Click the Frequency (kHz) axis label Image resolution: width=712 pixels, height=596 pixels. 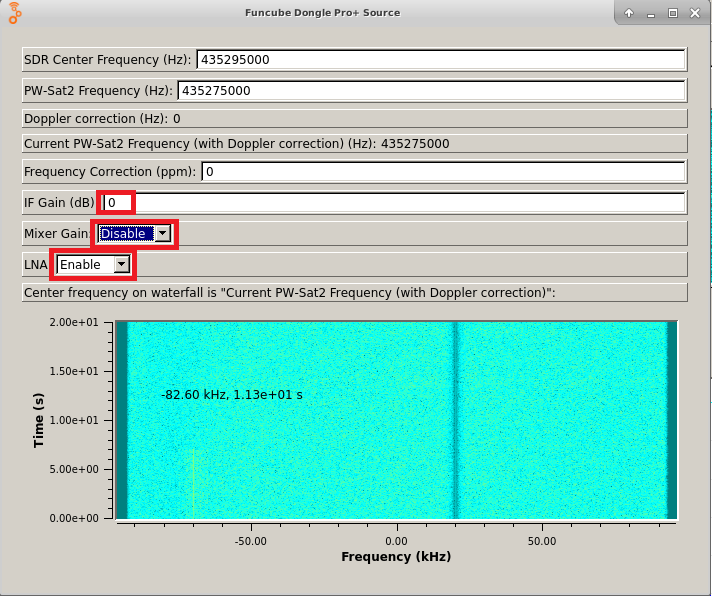[x=396, y=556]
